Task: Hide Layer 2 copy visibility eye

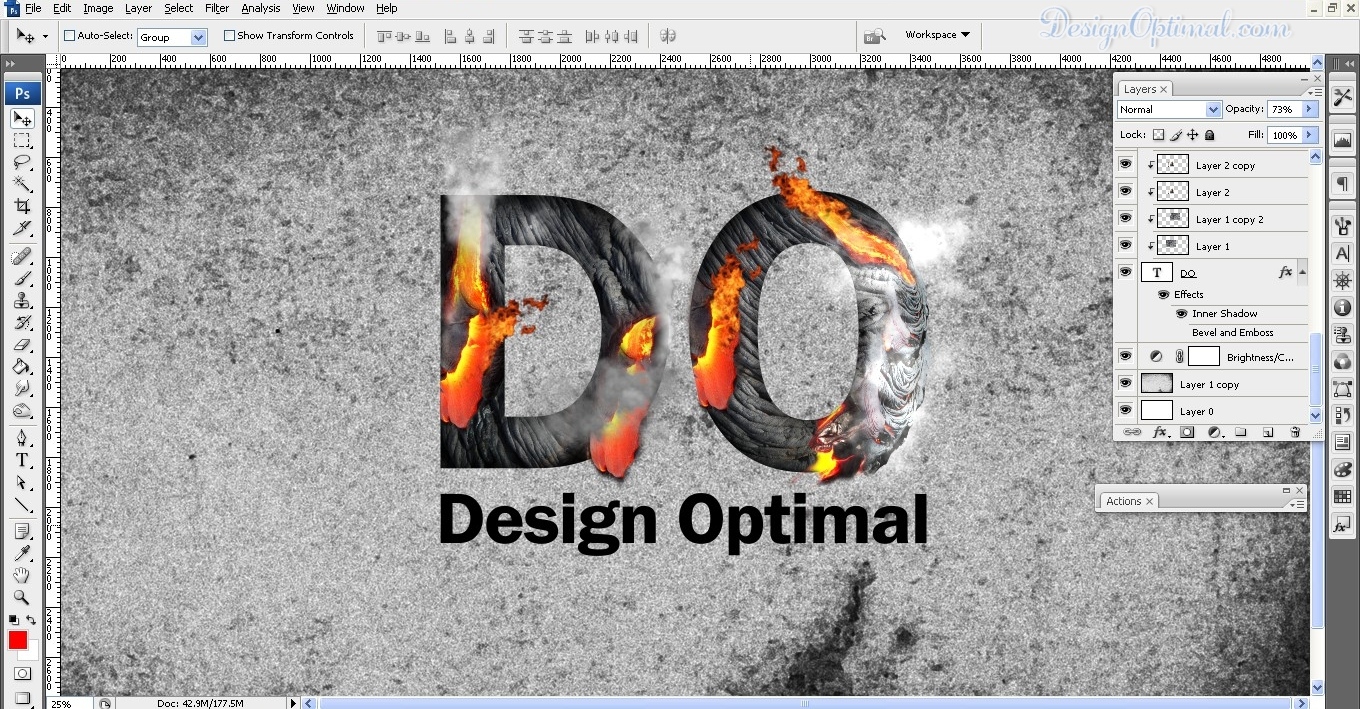Action: 1126,164
